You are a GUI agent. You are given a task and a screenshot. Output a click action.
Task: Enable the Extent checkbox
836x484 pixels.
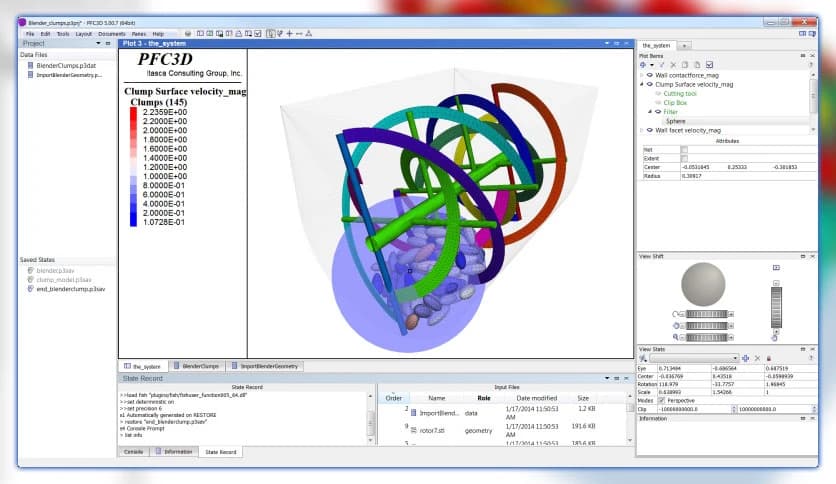tap(684, 158)
